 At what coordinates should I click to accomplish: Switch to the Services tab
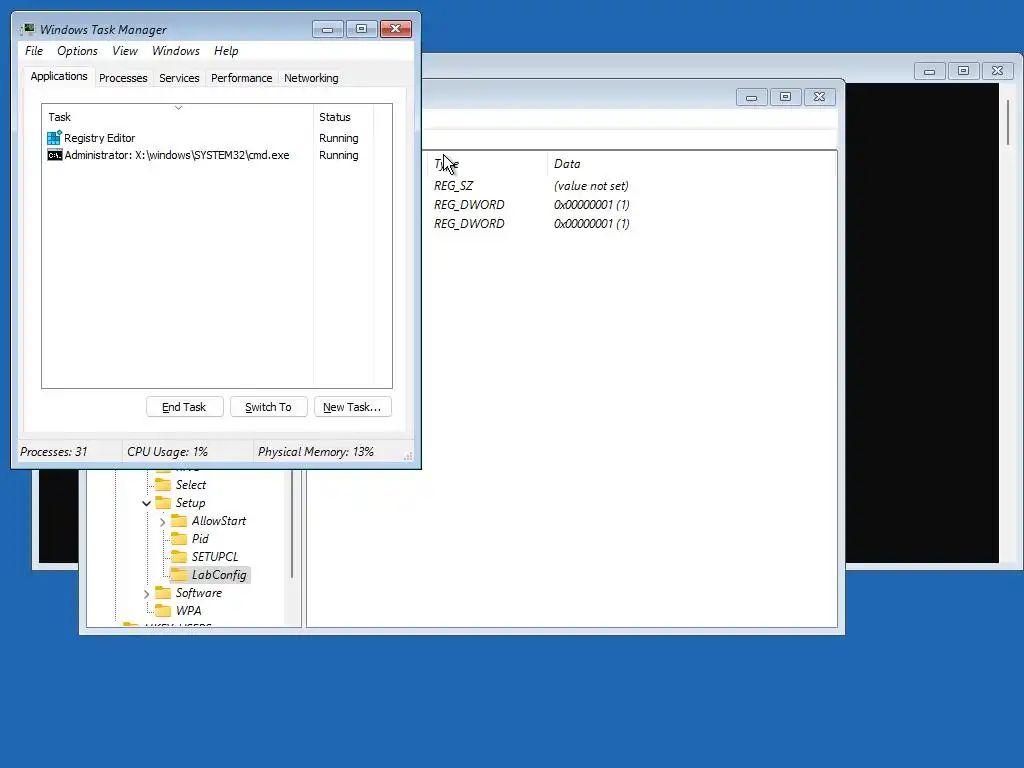tap(179, 78)
